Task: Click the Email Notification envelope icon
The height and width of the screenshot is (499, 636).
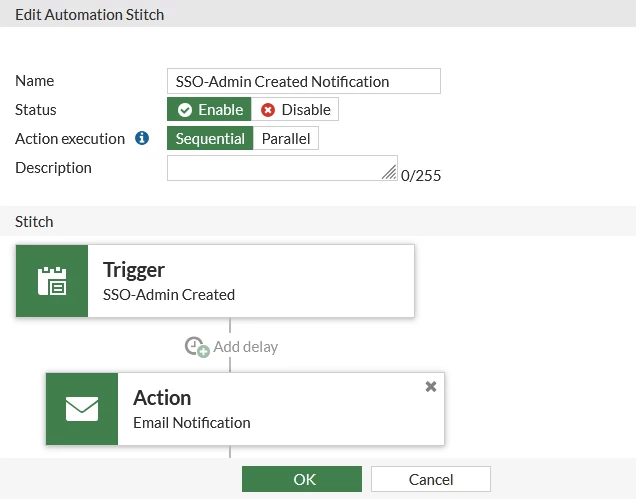Action: 82,409
